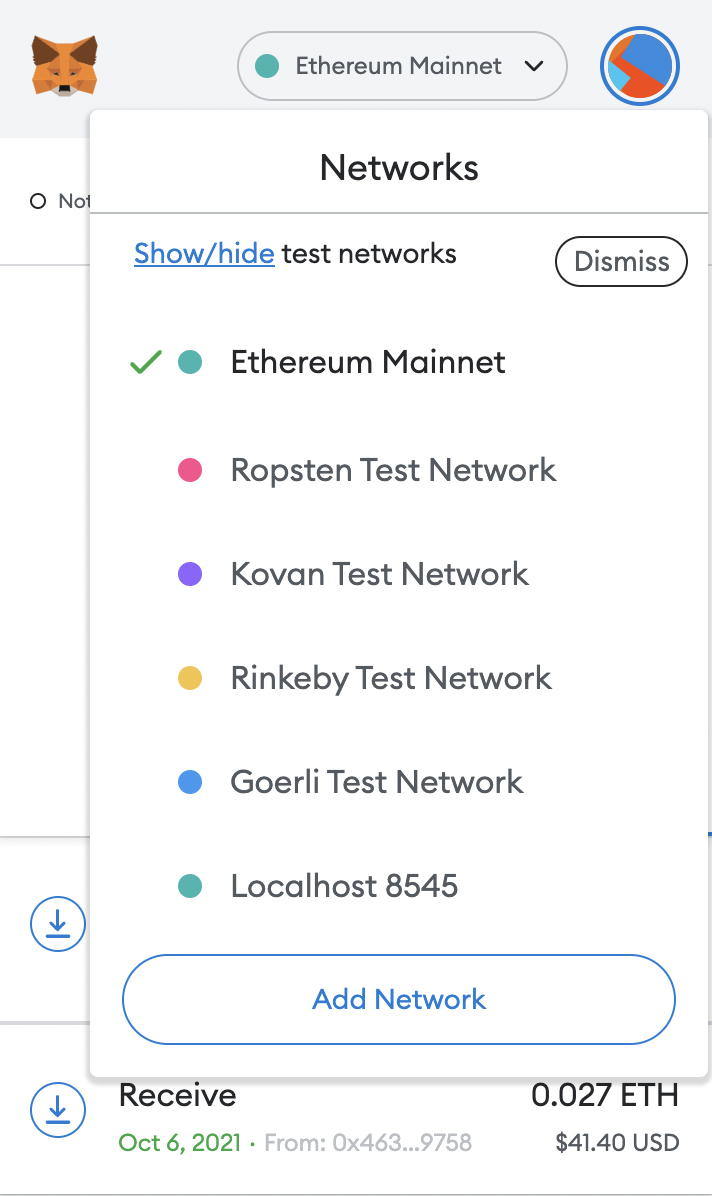Click the Oct 6 receive transaction icon
712x1196 pixels.
58,1108
